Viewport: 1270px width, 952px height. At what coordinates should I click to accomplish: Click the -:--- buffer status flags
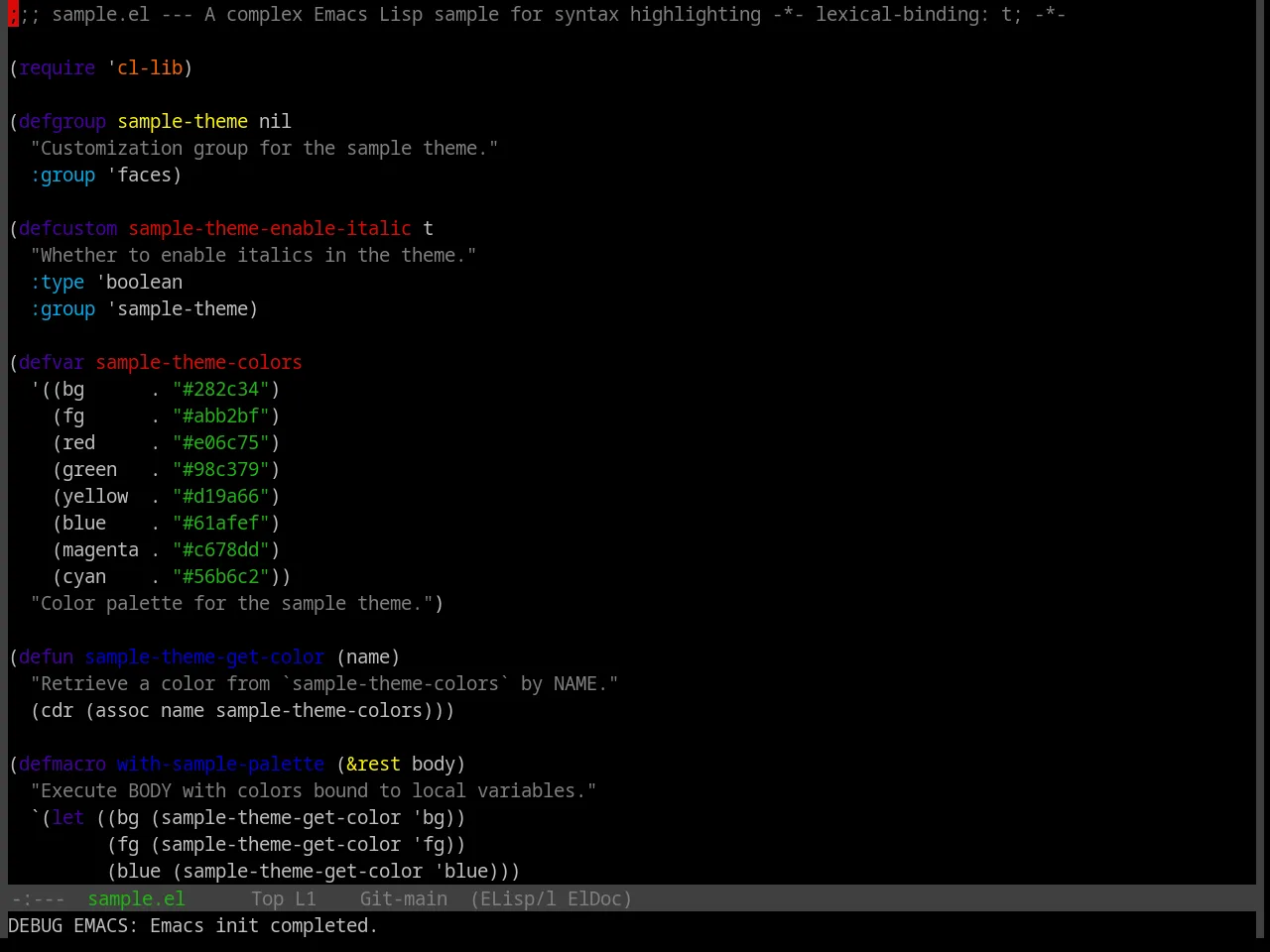38,898
